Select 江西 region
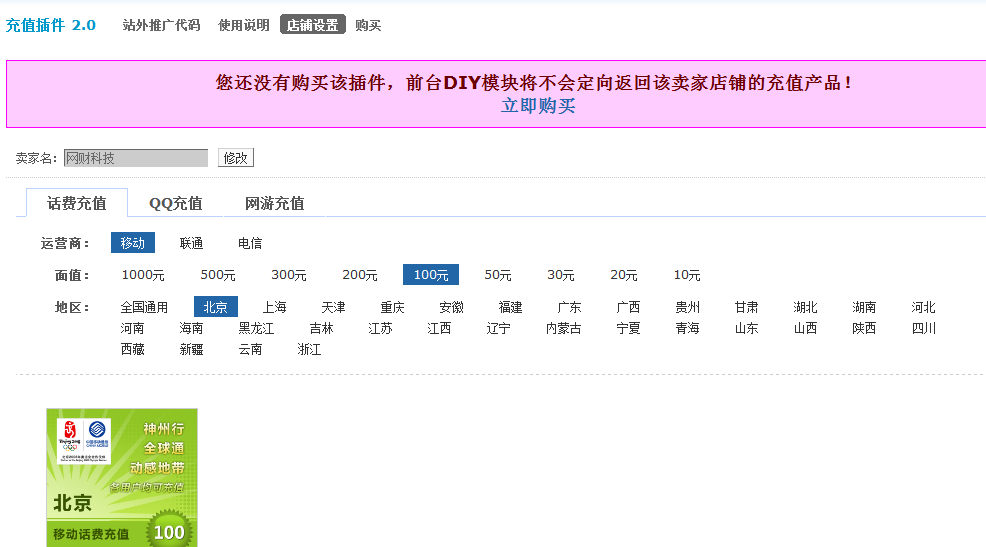The image size is (986, 547). [439, 328]
